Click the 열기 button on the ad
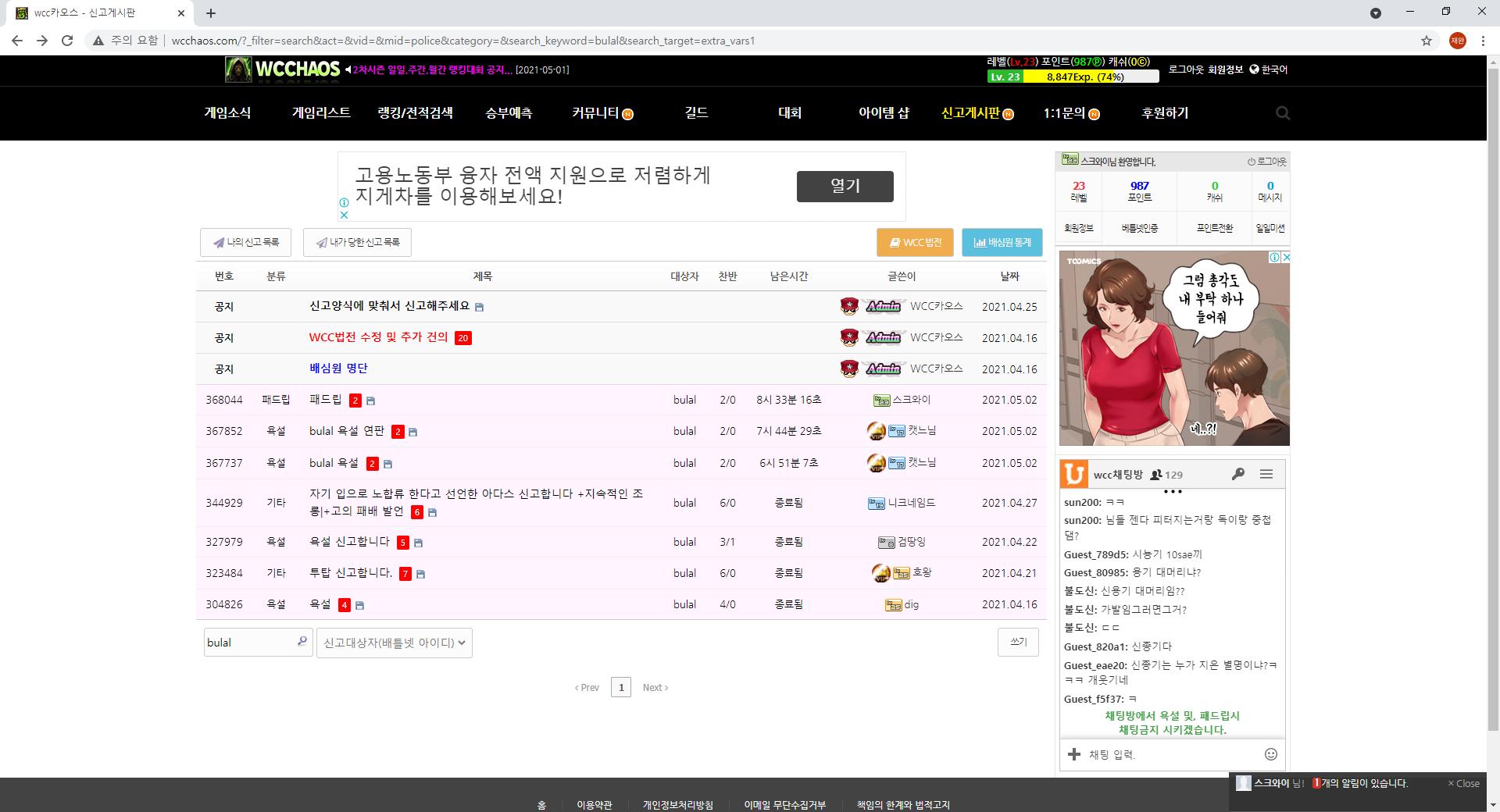The image size is (1500, 812). pyautogui.click(x=845, y=186)
